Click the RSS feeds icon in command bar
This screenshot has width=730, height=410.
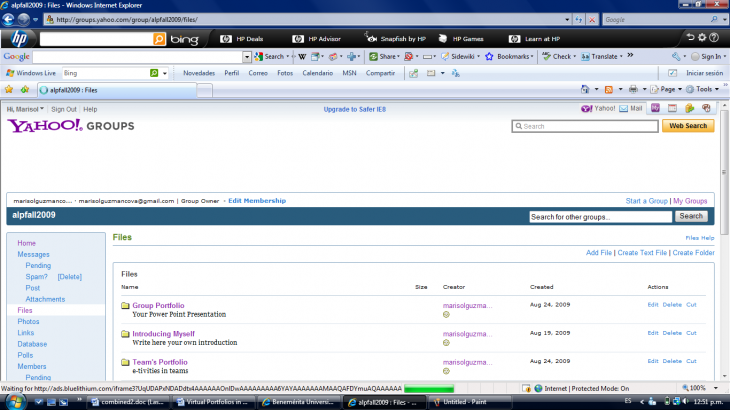click(x=608, y=89)
